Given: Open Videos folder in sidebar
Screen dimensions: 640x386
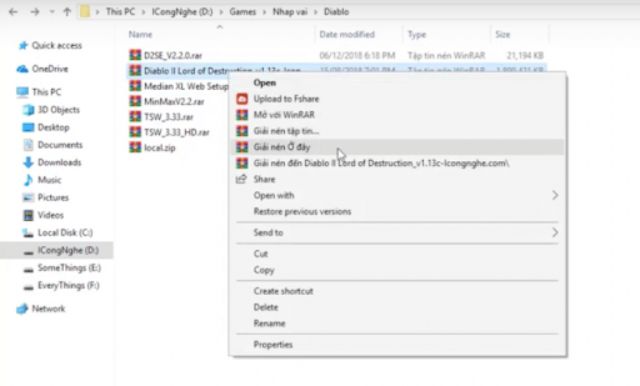Looking at the screenshot, I should 51,215.
